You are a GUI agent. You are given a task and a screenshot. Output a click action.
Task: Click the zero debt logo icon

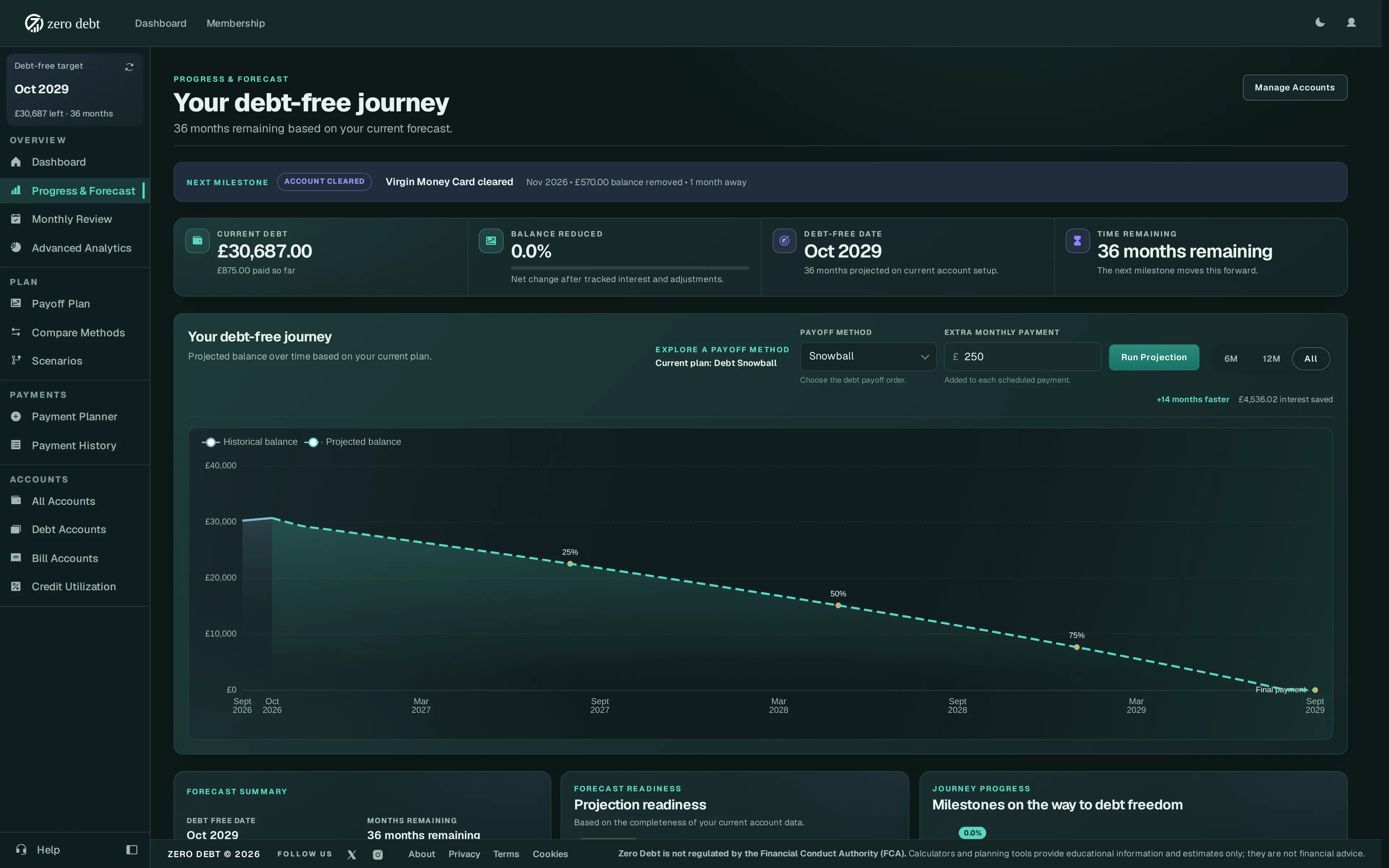pos(34,23)
